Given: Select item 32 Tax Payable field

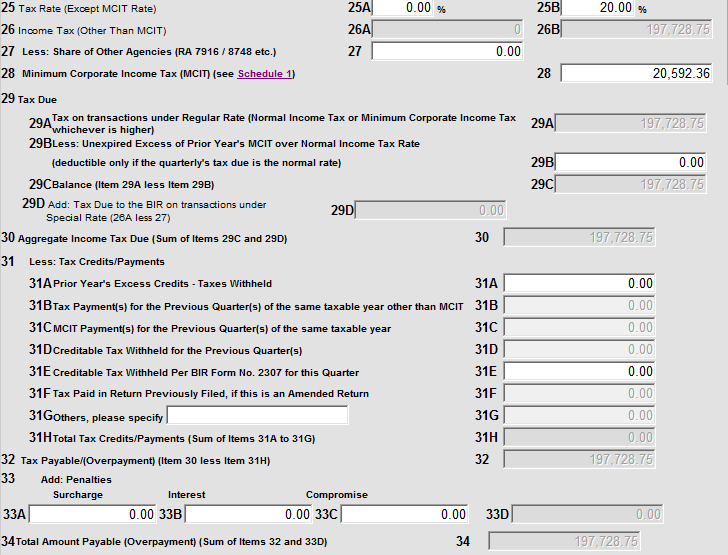Looking at the screenshot, I should pos(579,459).
